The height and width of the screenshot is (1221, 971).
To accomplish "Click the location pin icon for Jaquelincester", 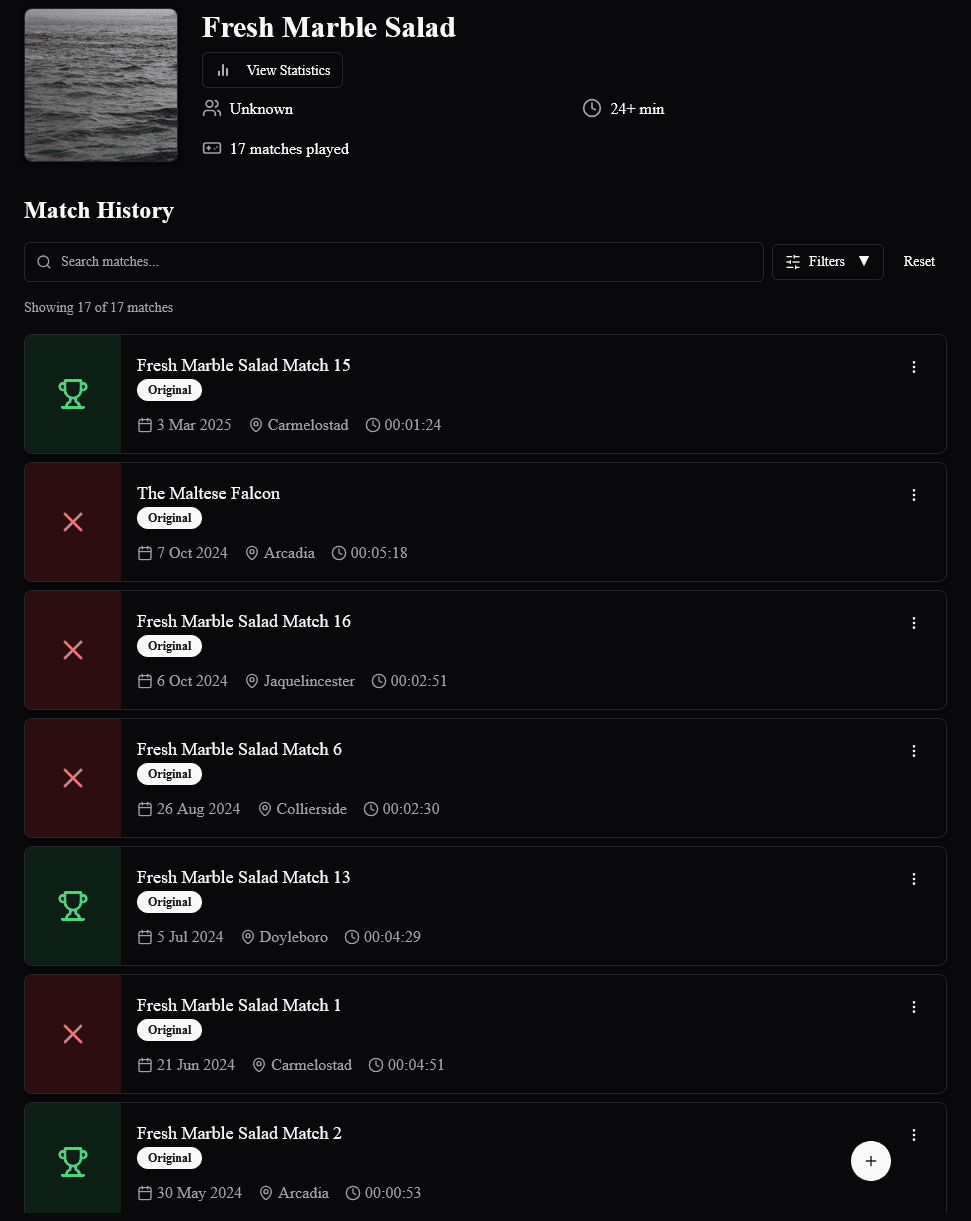I will [x=251, y=681].
